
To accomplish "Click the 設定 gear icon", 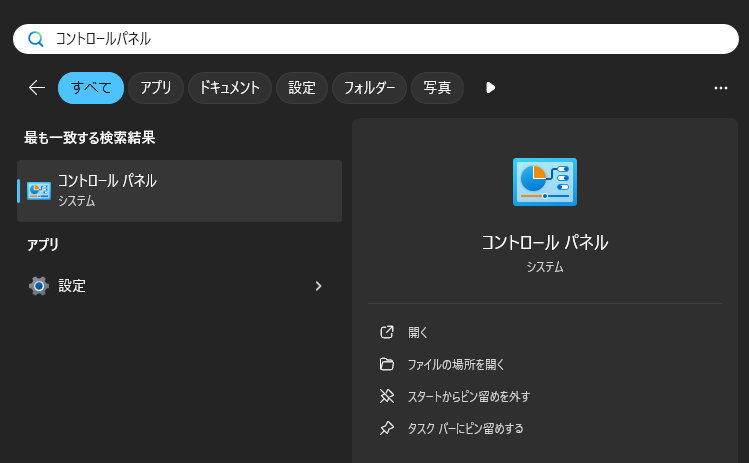I will point(39,286).
